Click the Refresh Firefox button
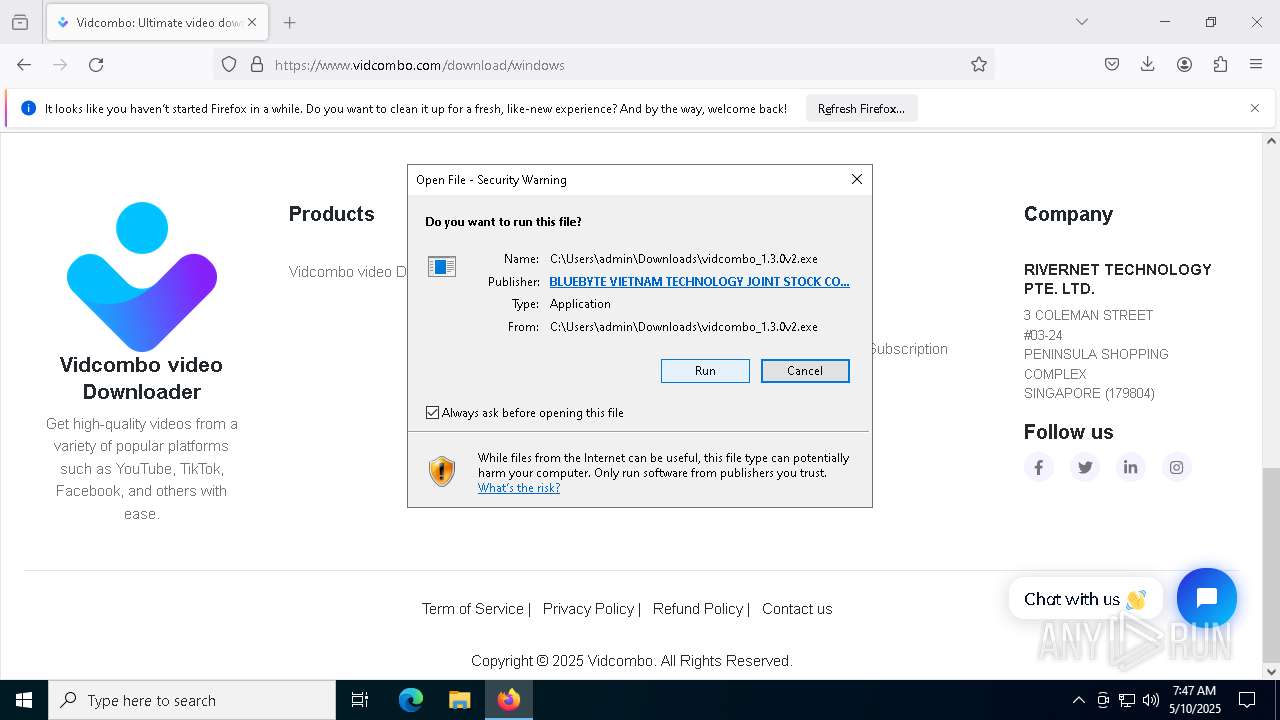1280x720 pixels. (861, 109)
